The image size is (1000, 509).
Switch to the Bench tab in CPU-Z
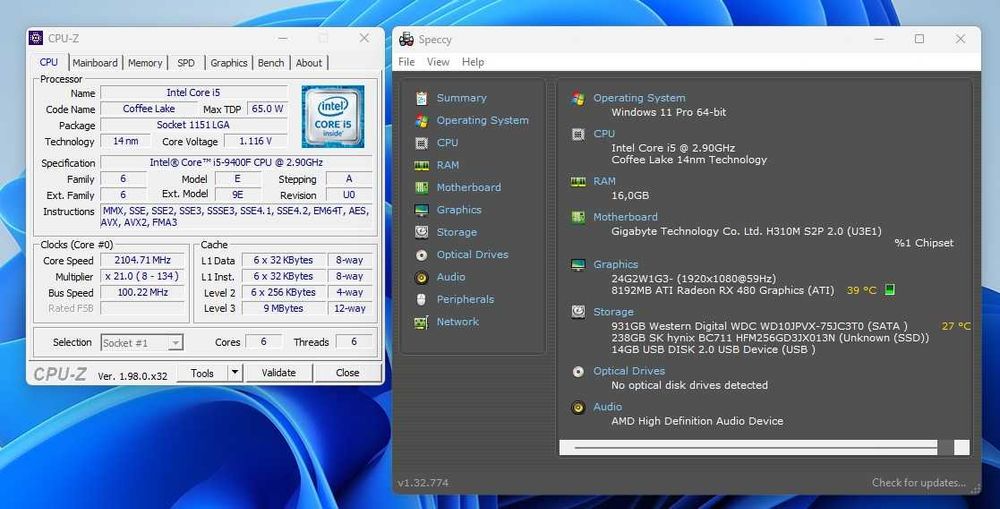271,63
